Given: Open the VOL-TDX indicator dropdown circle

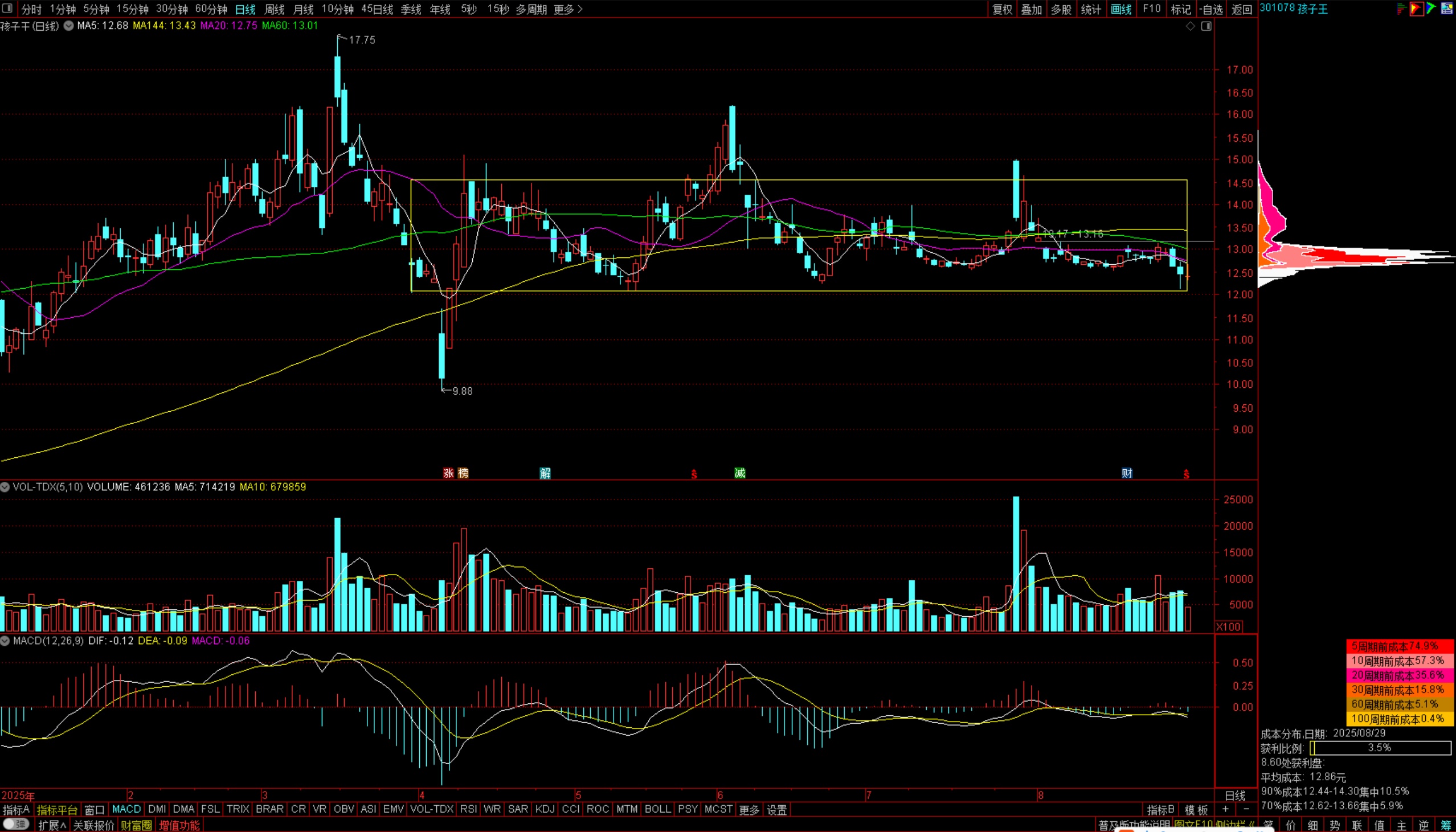Looking at the screenshot, I should (5, 487).
